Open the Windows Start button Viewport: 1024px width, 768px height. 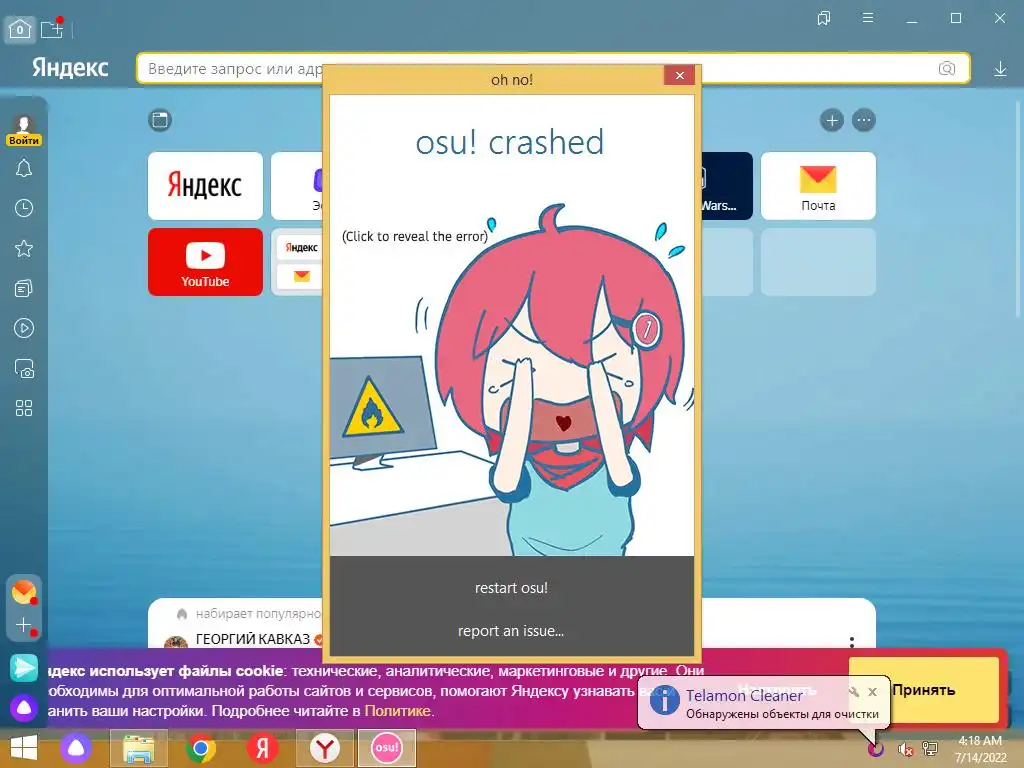tap(24, 748)
